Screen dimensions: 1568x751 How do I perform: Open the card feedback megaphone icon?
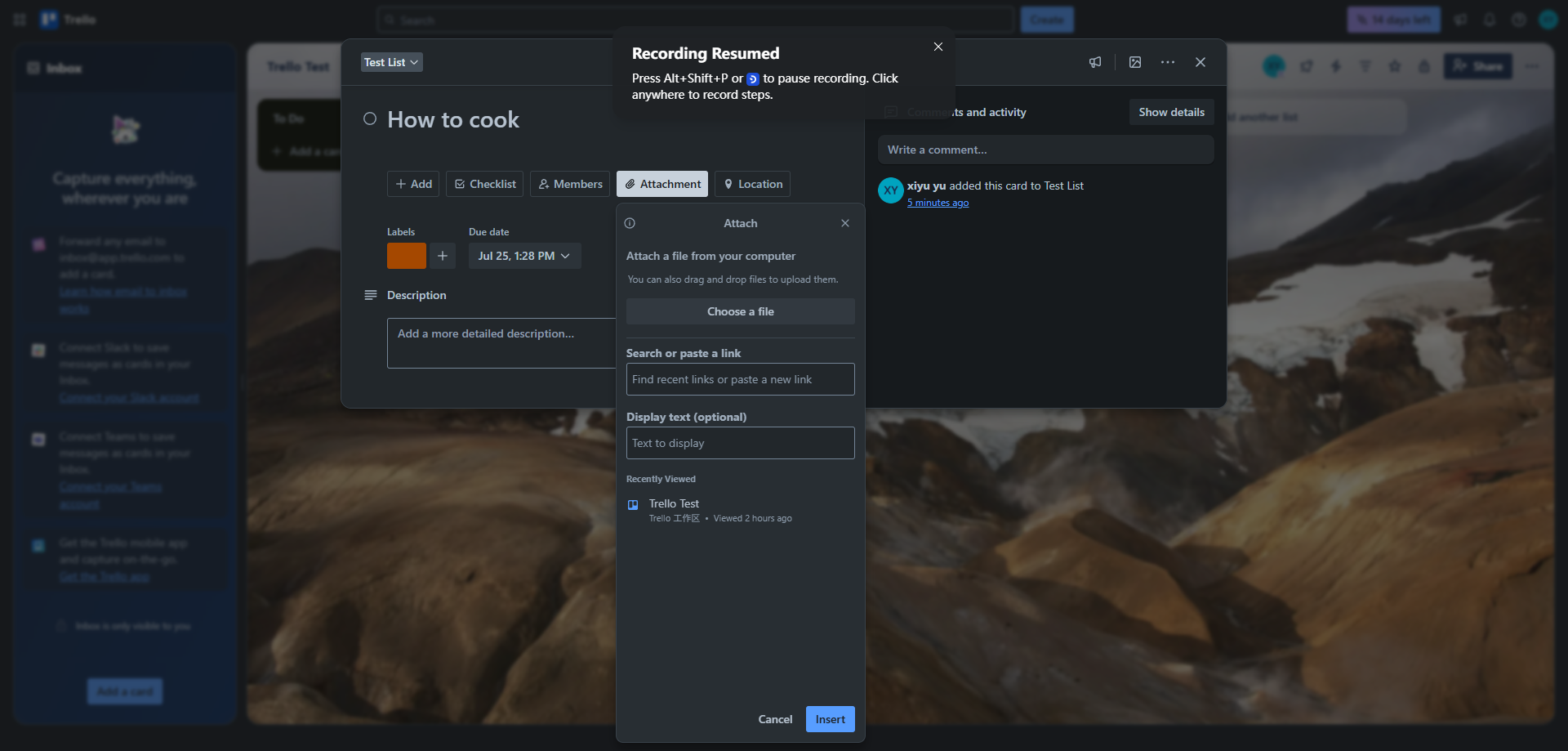pyautogui.click(x=1095, y=62)
